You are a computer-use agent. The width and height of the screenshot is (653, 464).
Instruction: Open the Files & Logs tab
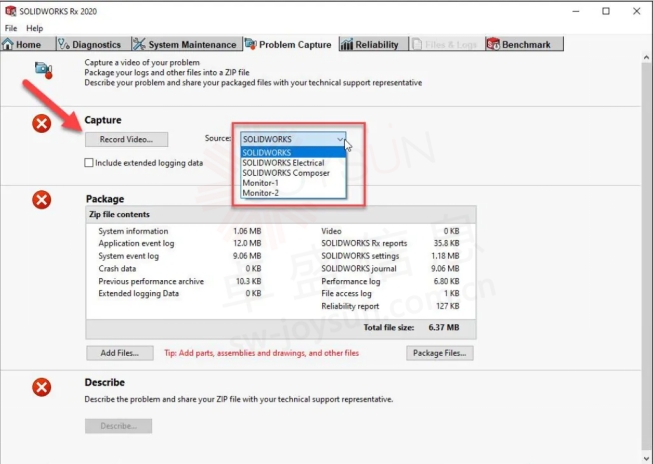point(447,44)
